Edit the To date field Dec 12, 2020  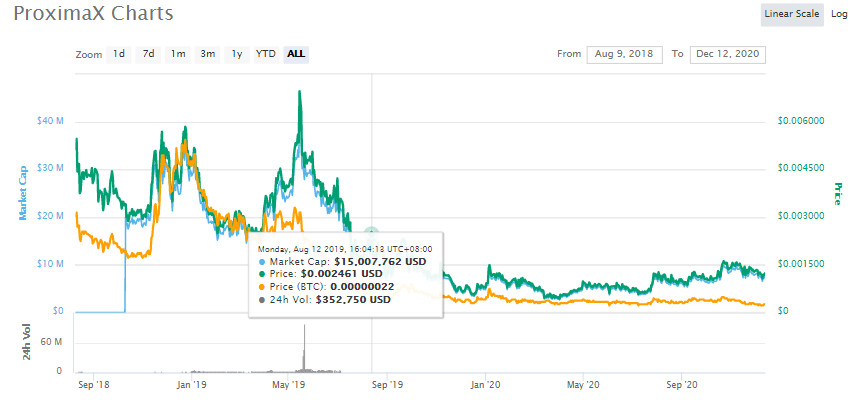(727, 55)
